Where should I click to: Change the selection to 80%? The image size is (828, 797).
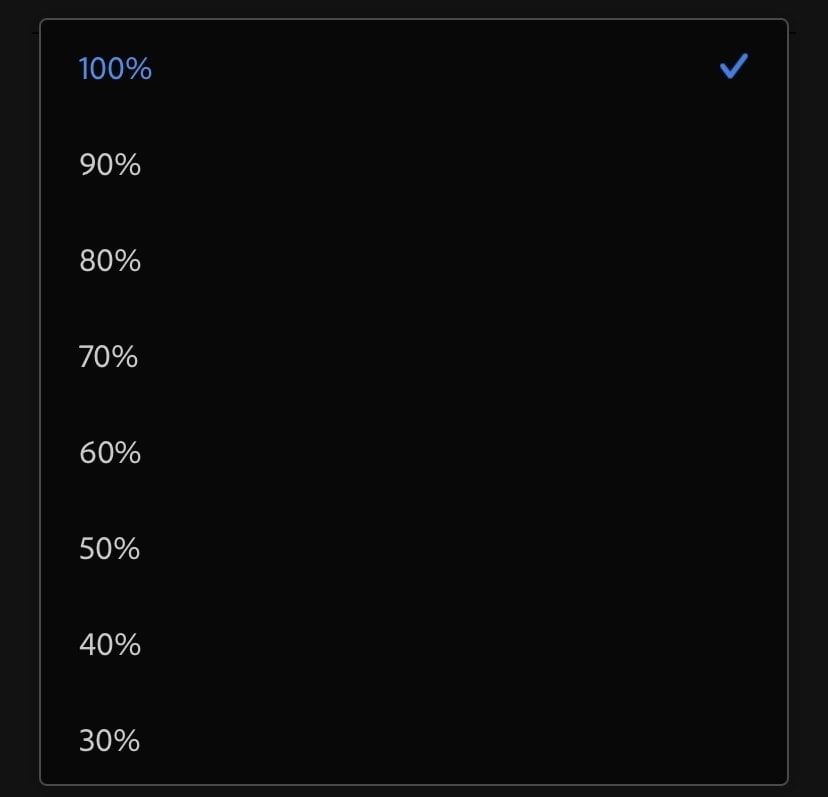(413, 260)
